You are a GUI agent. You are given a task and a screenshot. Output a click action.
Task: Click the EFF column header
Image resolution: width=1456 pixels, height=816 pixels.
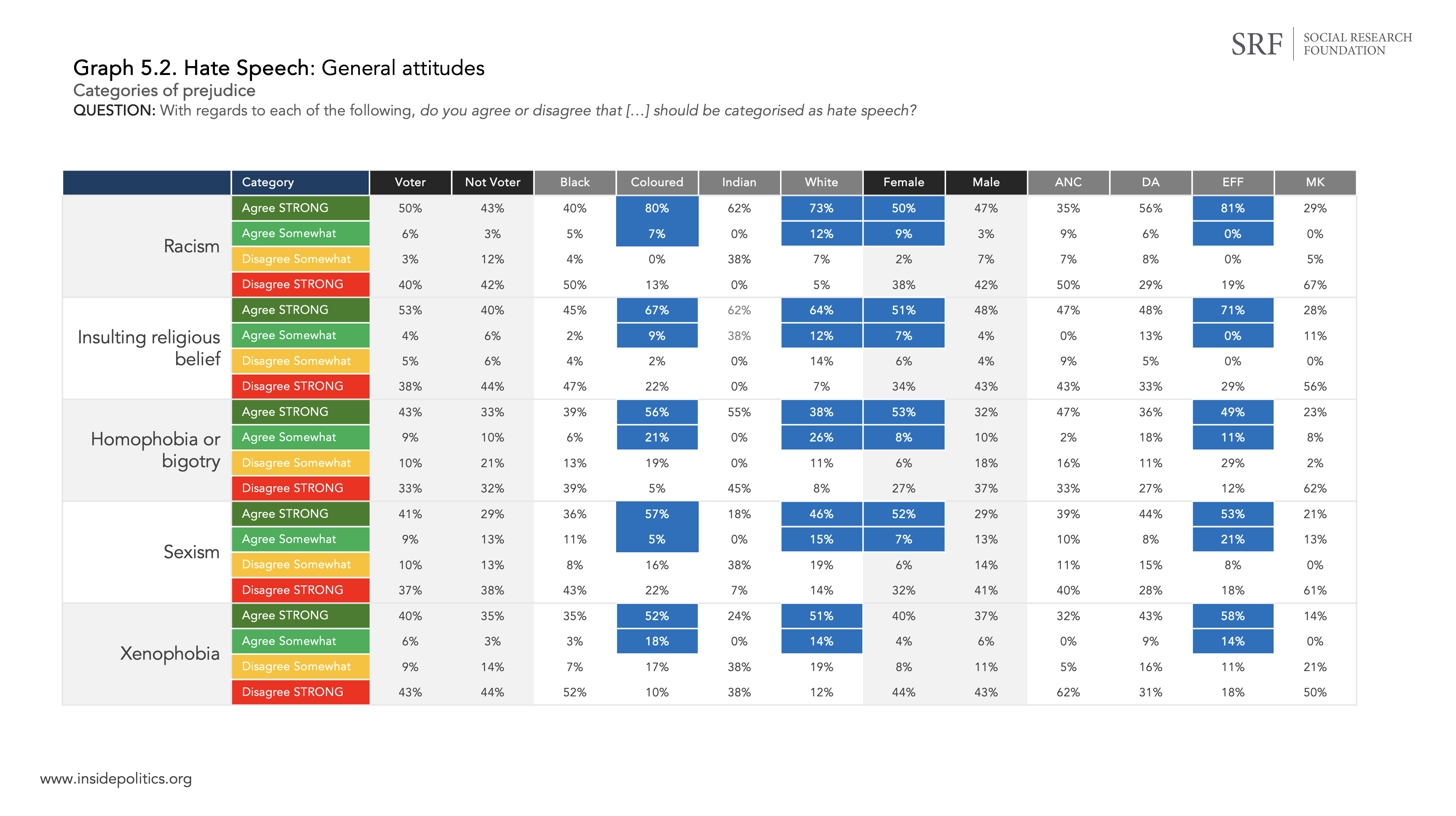point(1232,182)
